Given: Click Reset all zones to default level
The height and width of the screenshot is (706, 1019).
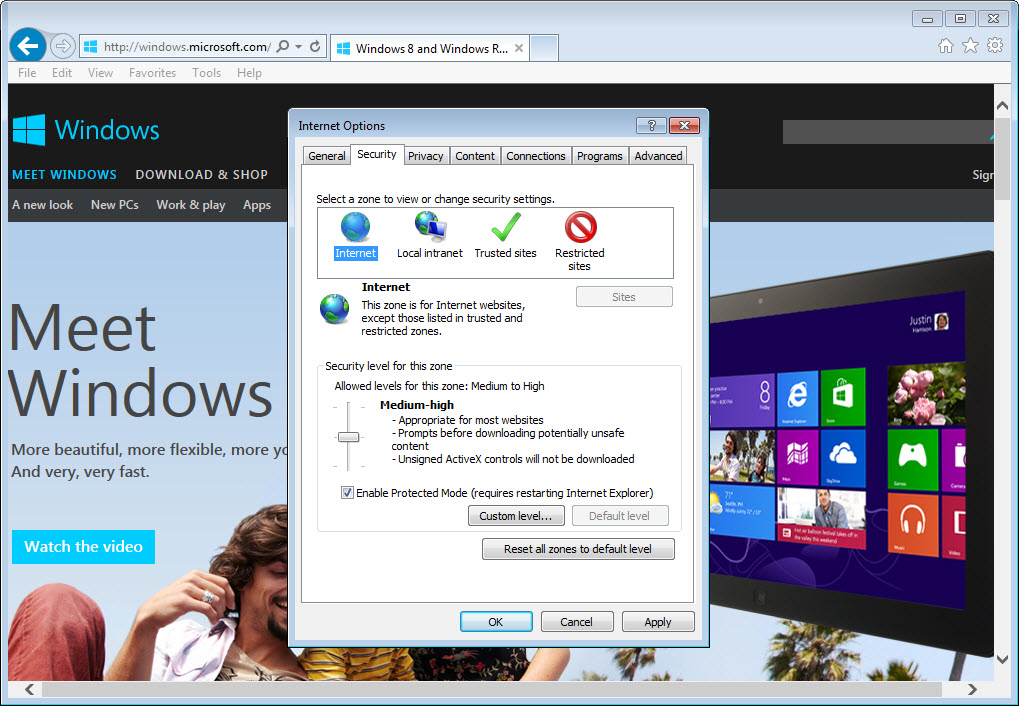Looking at the screenshot, I should tap(578, 549).
